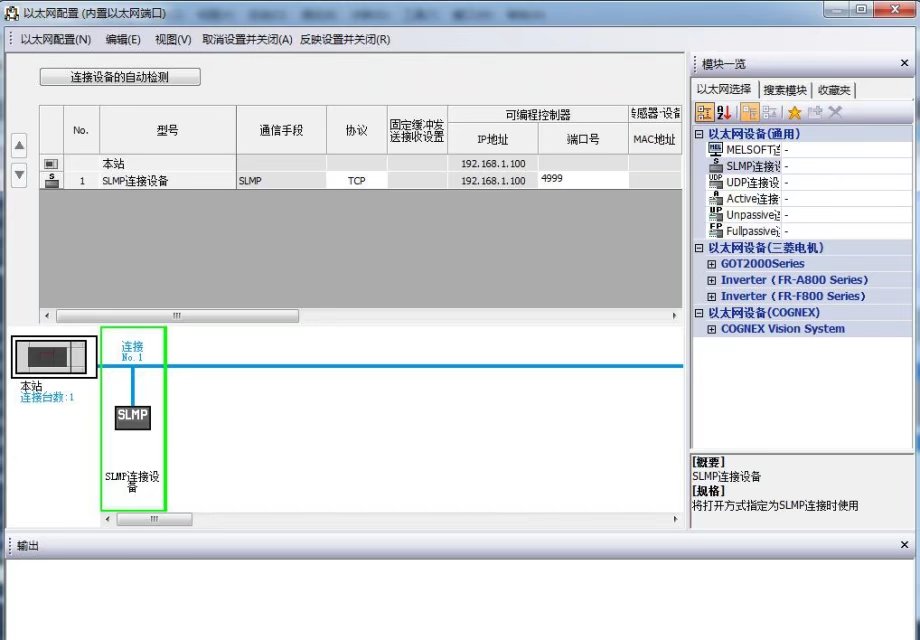Select the Fullpassive connection device icon
The width and height of the screenshot is (920, 640).
tap(715, 230)
